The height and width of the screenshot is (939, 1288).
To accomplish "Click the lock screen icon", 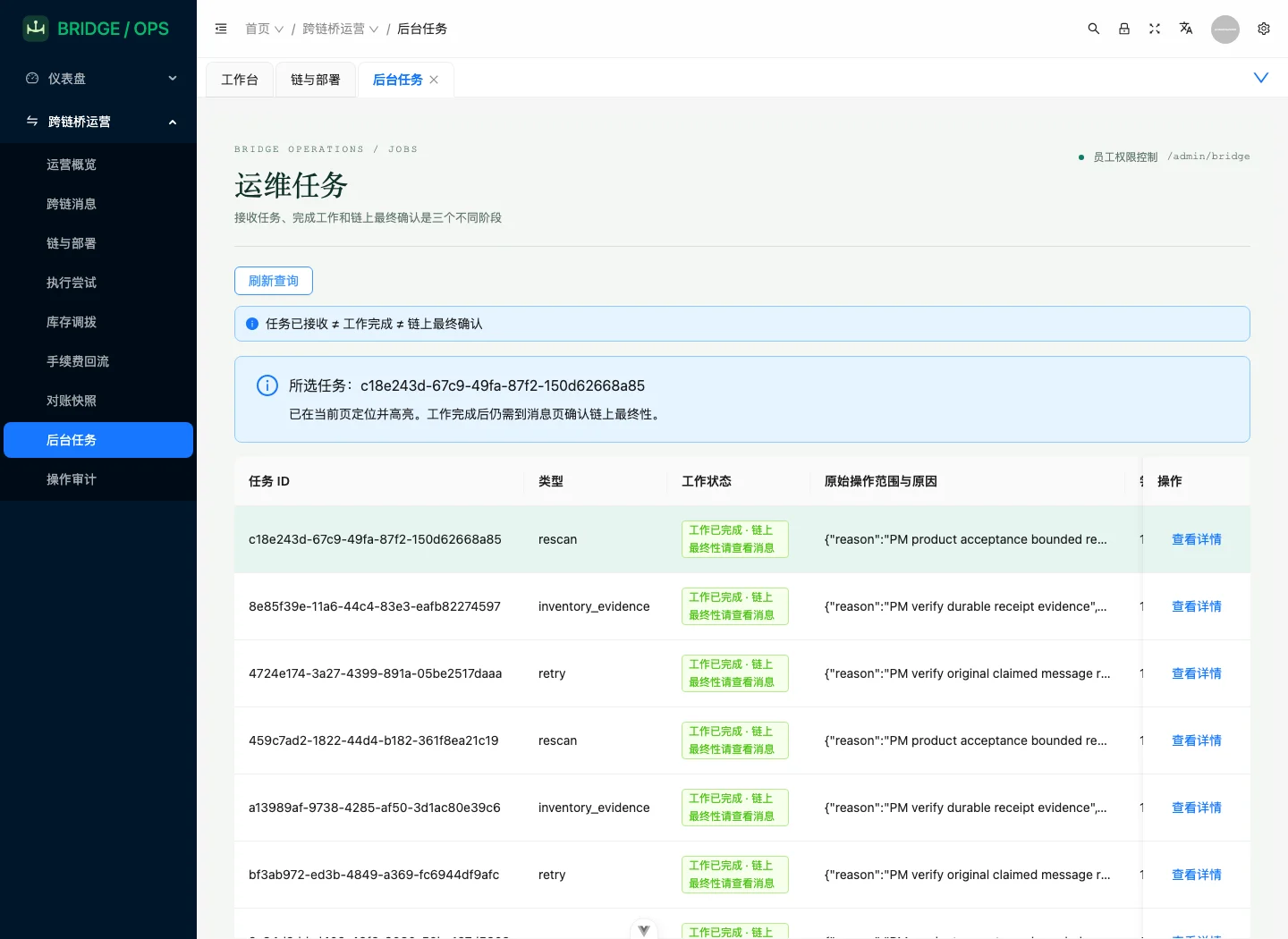I will 1124,29.
